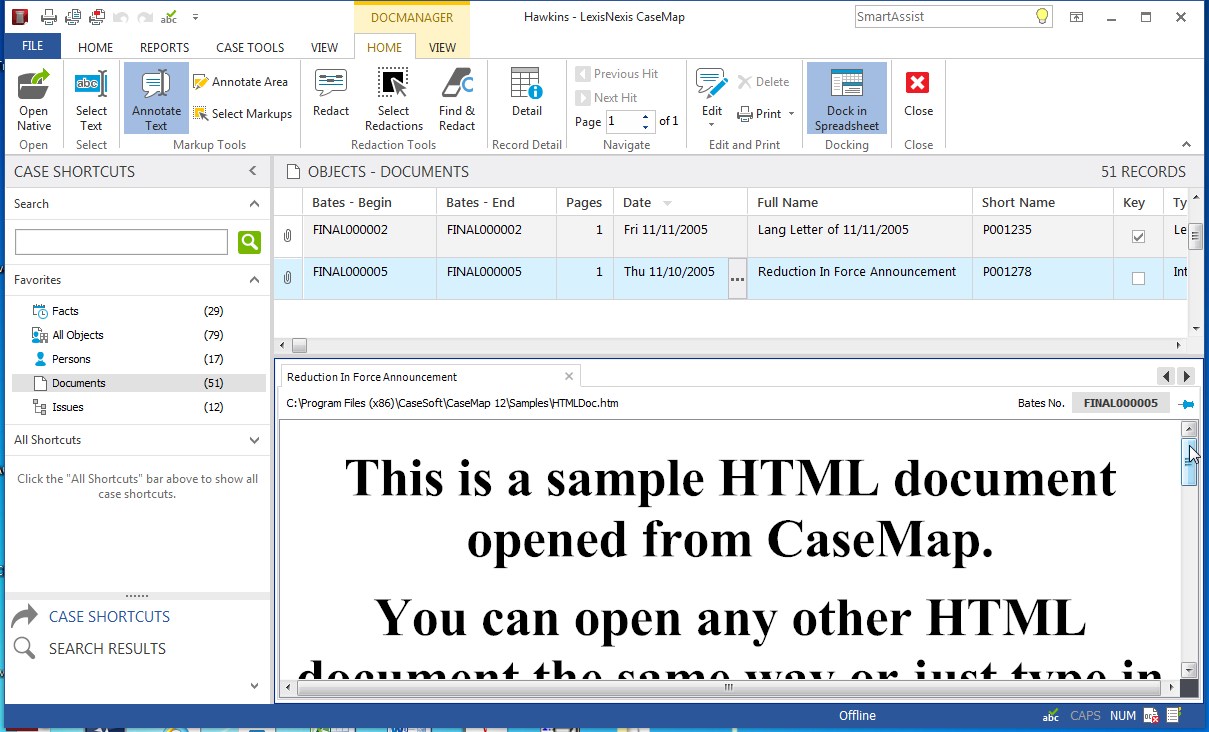Expand the Print dropdown arrow
The image size is (1209, 732).
click(x=791, y=114)
